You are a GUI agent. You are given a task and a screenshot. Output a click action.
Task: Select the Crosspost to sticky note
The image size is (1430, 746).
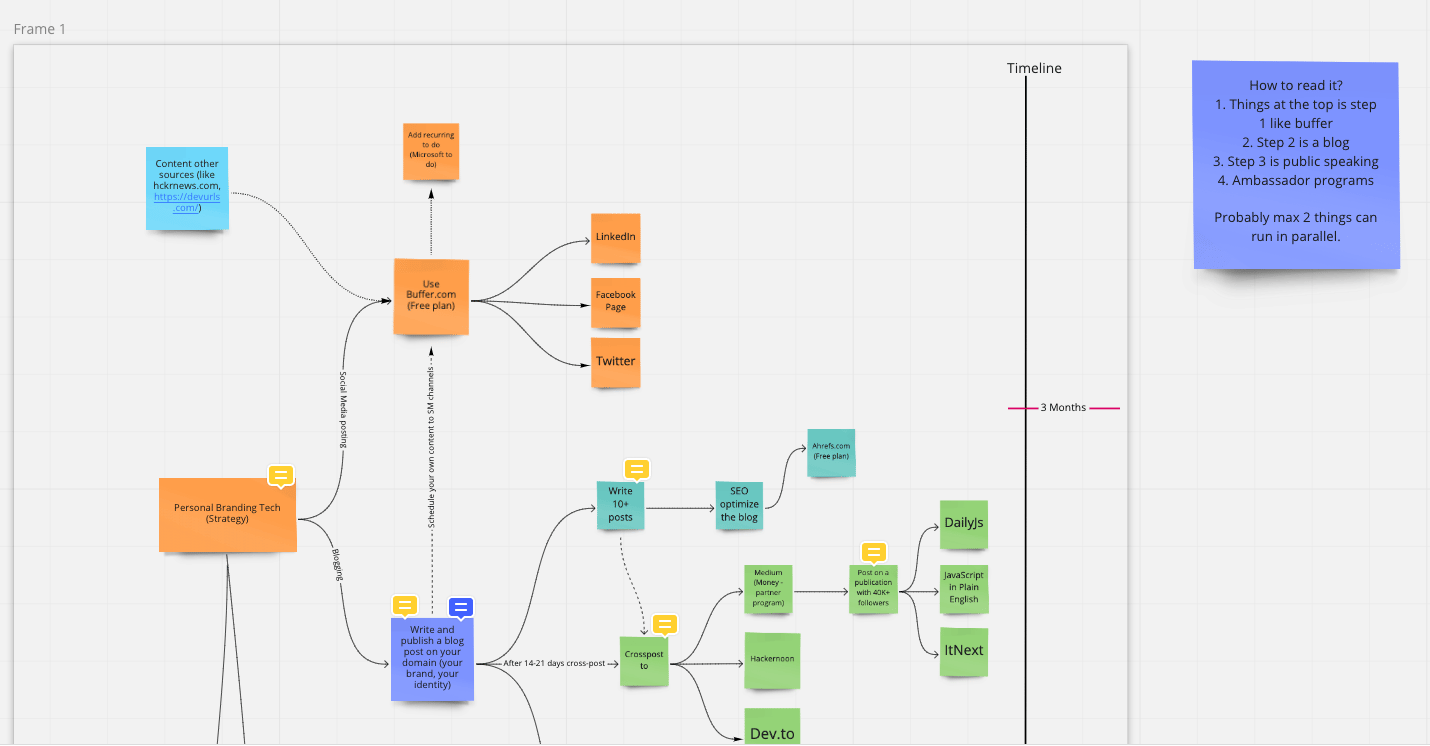point(644,661)
